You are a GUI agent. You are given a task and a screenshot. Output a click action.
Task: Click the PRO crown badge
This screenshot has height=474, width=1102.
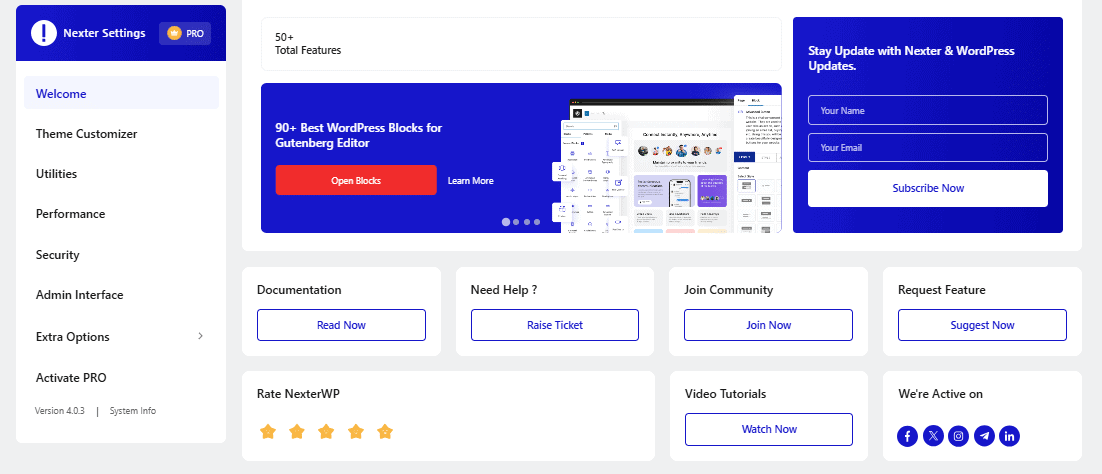tap(185, 33)
